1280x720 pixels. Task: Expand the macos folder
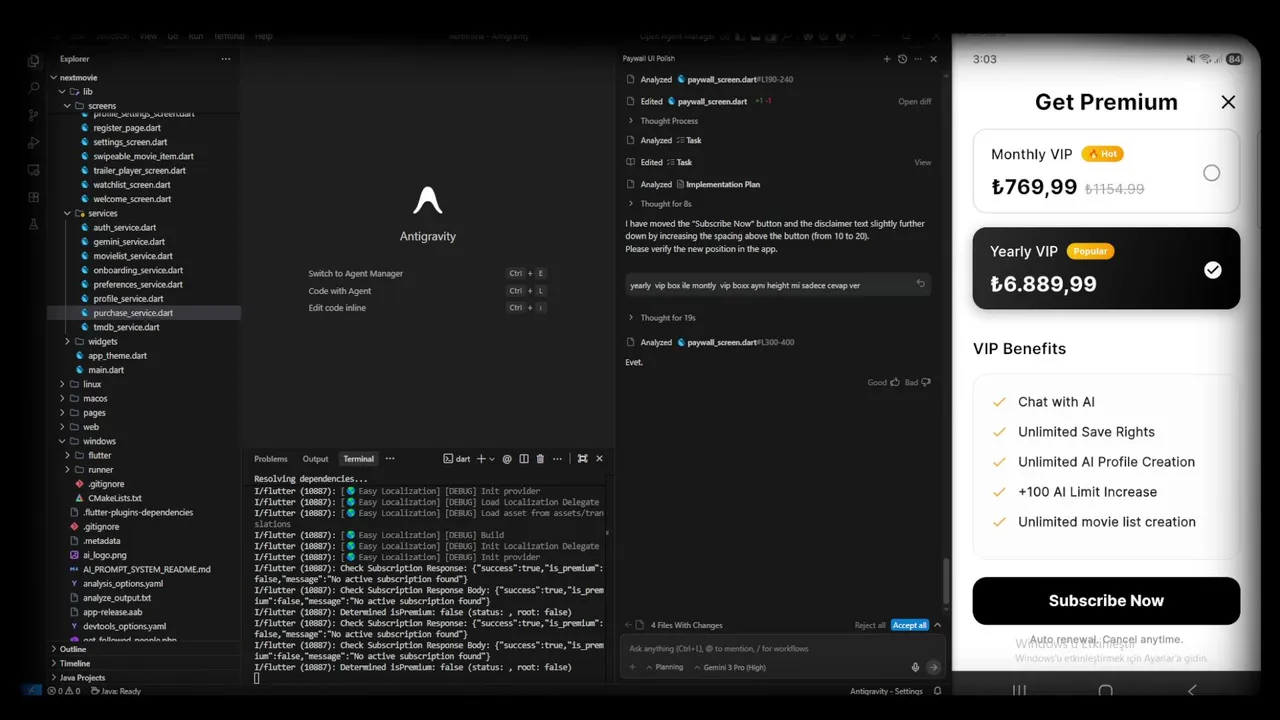click(x=62, y=398)
